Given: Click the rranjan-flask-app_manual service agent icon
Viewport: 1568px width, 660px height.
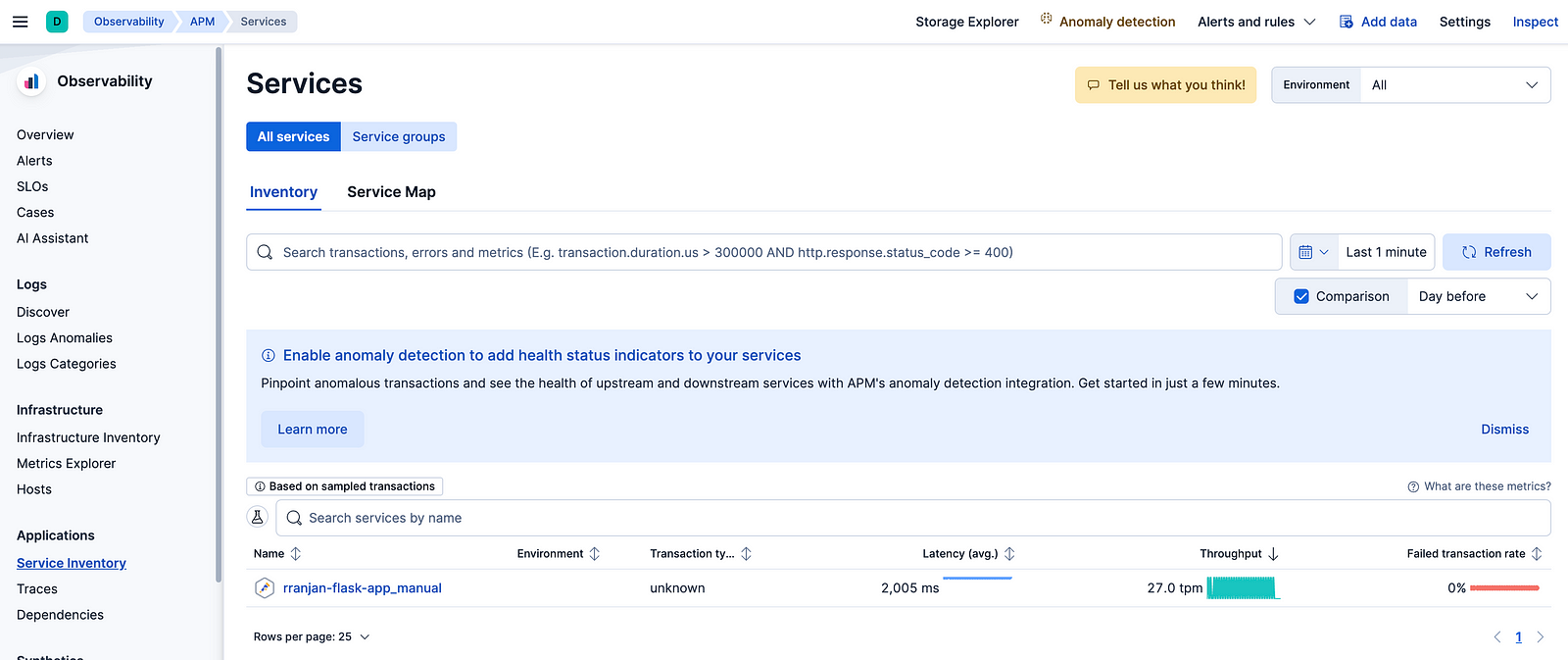Looking at the screenshot, I should [264, 588].
